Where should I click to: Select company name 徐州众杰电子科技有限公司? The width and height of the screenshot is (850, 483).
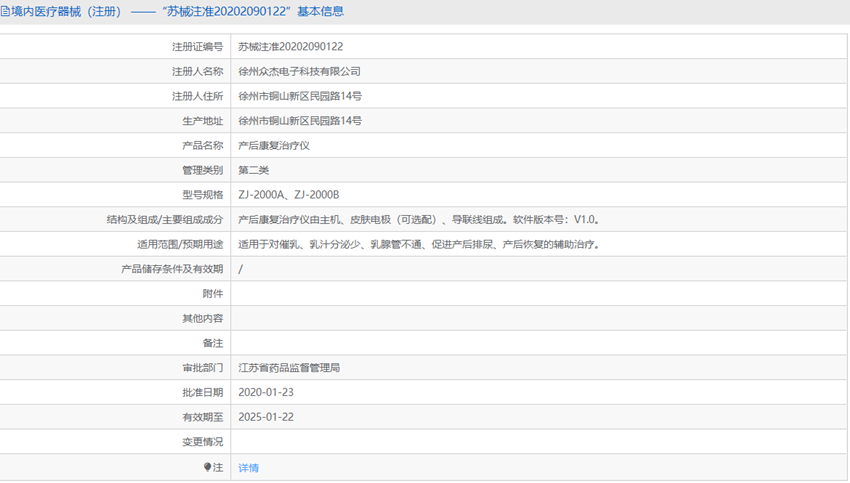tap(299, 72)
